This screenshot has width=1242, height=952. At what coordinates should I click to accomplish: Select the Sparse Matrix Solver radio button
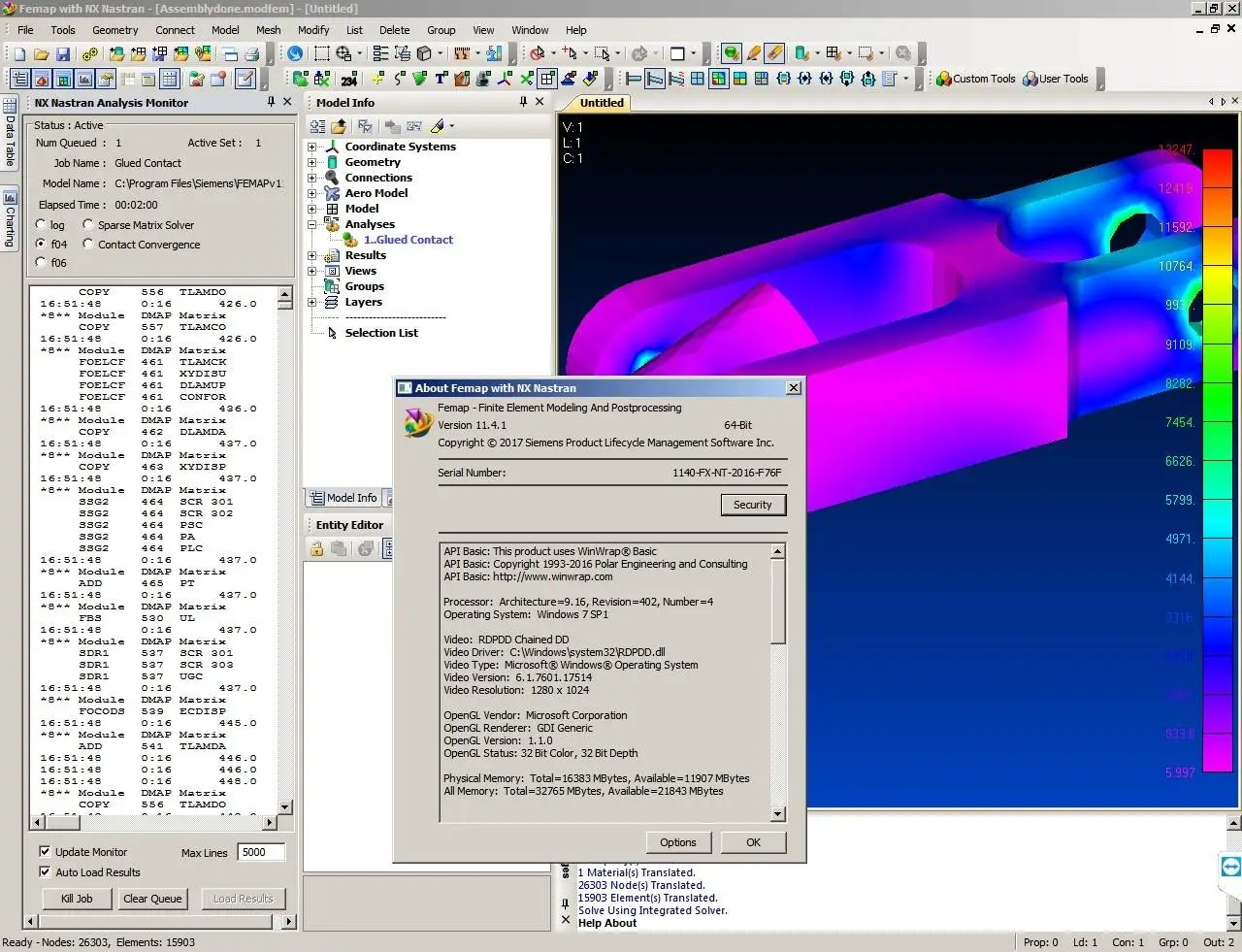pyautogui.click(x=88, y=224)
